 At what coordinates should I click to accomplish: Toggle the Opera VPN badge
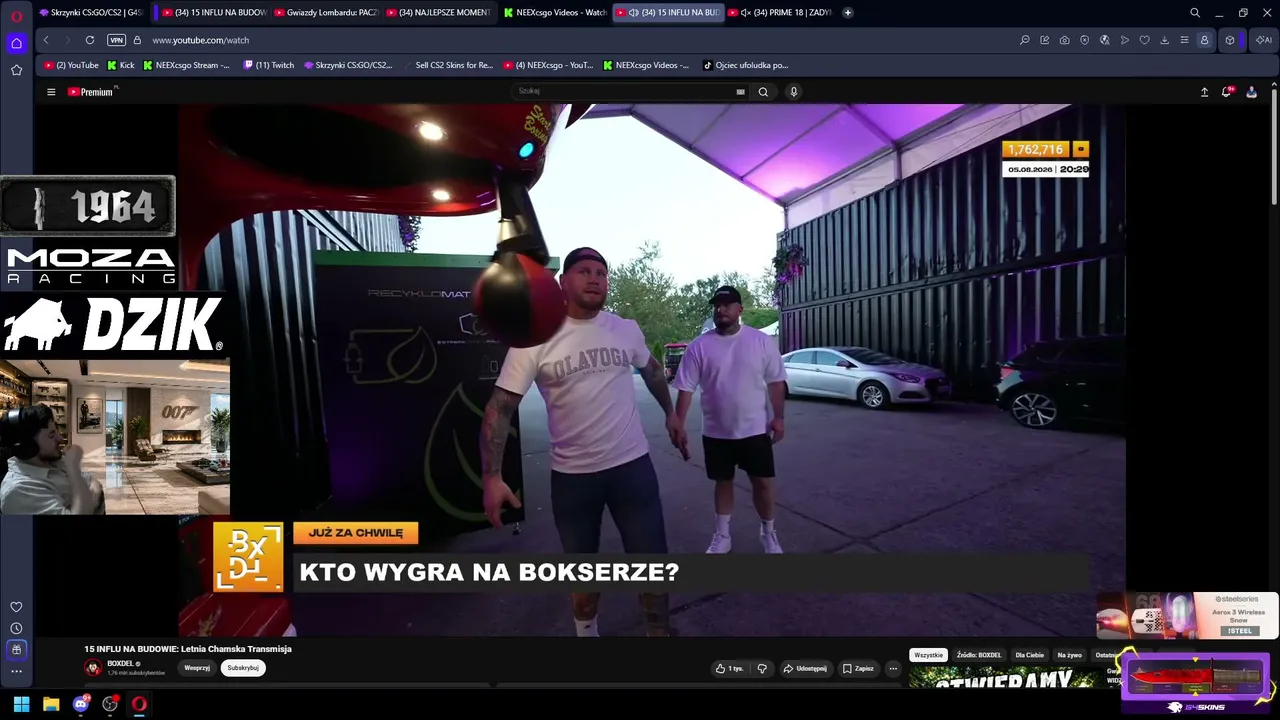[117, 40]
